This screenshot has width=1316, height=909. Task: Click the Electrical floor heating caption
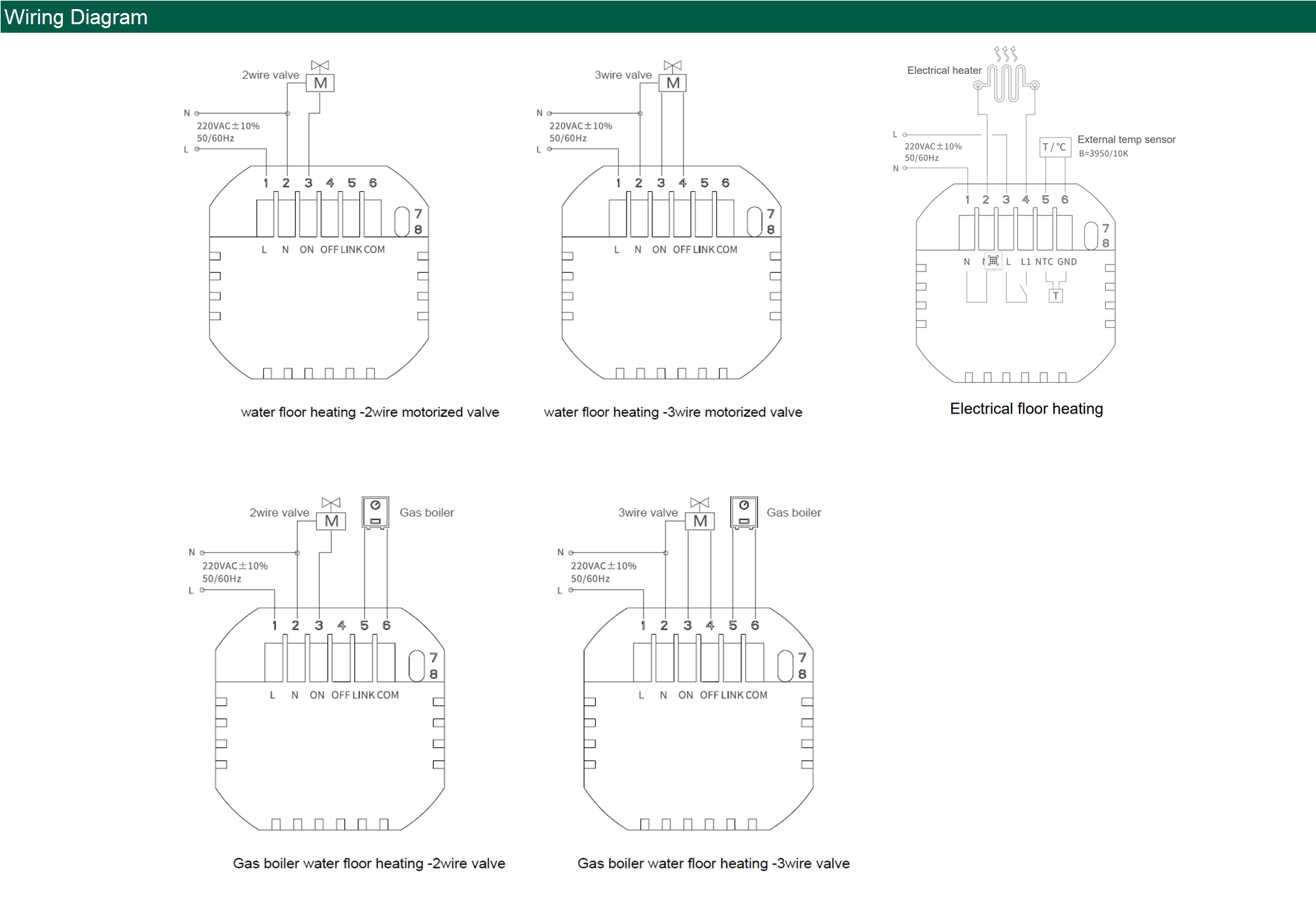coord(1026,409)
